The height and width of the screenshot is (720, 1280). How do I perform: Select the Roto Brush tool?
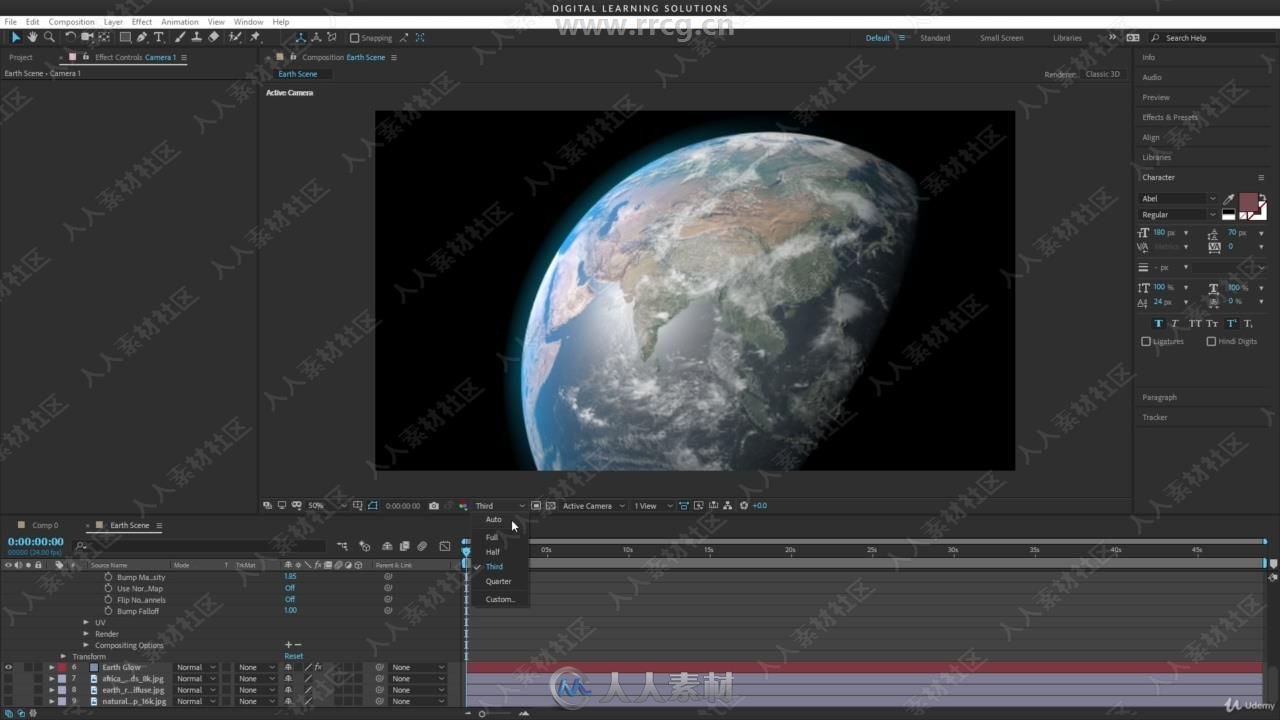tap(235, 37)
